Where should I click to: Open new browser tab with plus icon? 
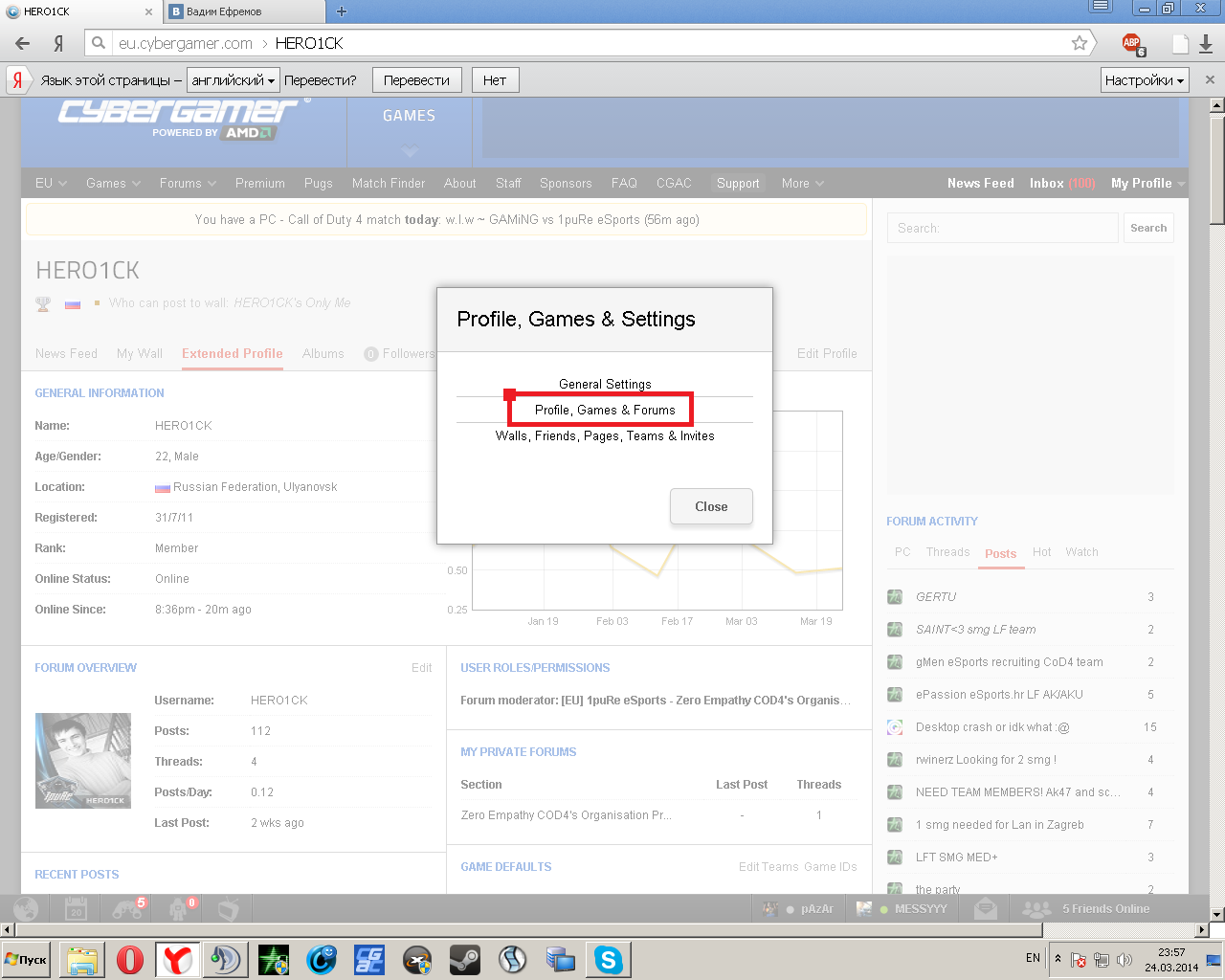342,11
